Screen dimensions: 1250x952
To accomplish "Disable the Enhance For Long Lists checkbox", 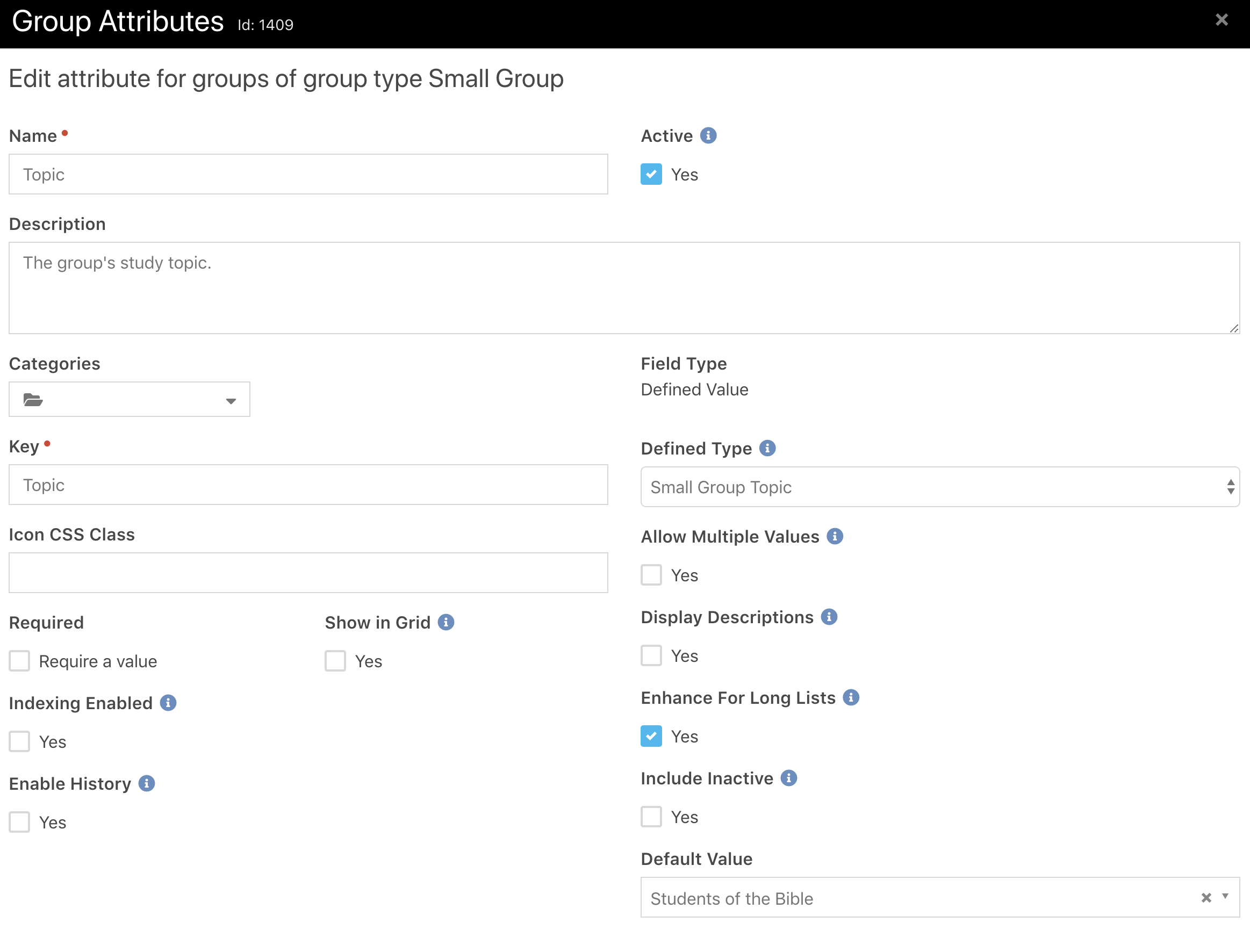I will point(651,736).
